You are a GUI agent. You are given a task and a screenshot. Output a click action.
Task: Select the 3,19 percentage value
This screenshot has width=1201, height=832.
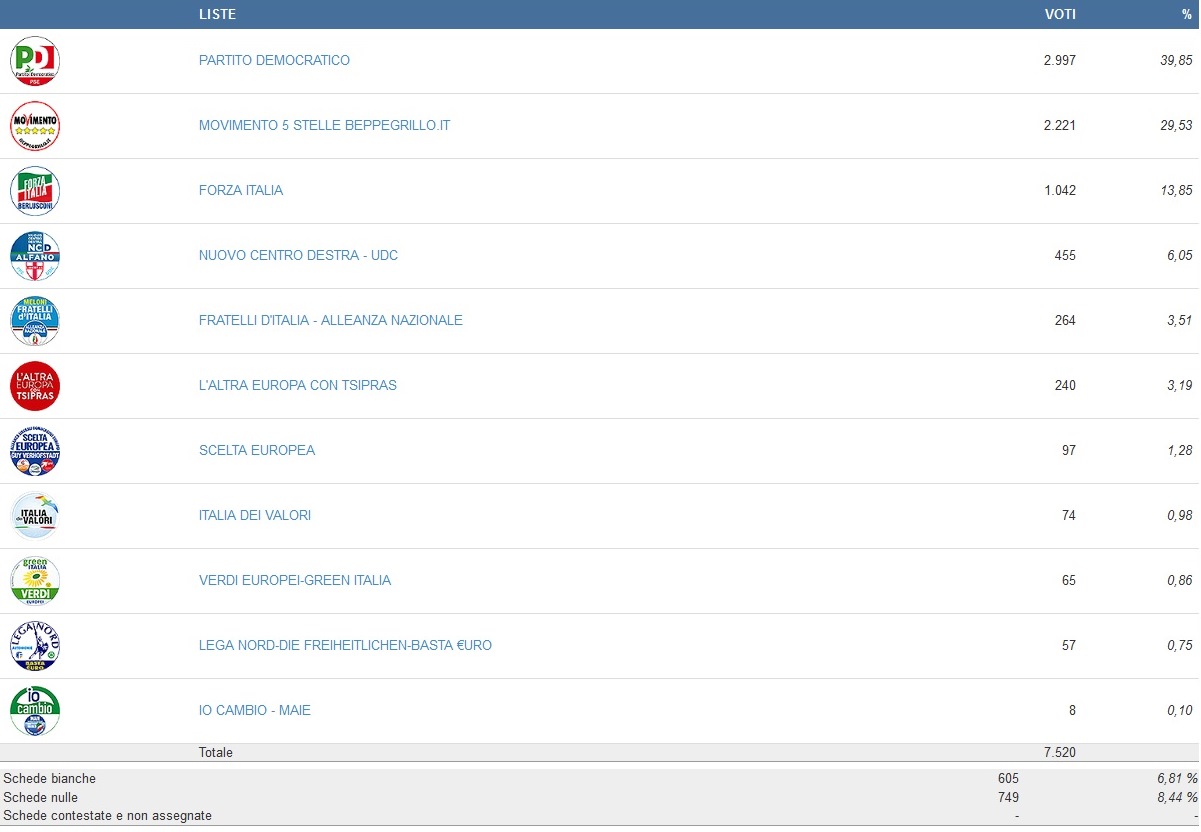(x=1180, y=385)
